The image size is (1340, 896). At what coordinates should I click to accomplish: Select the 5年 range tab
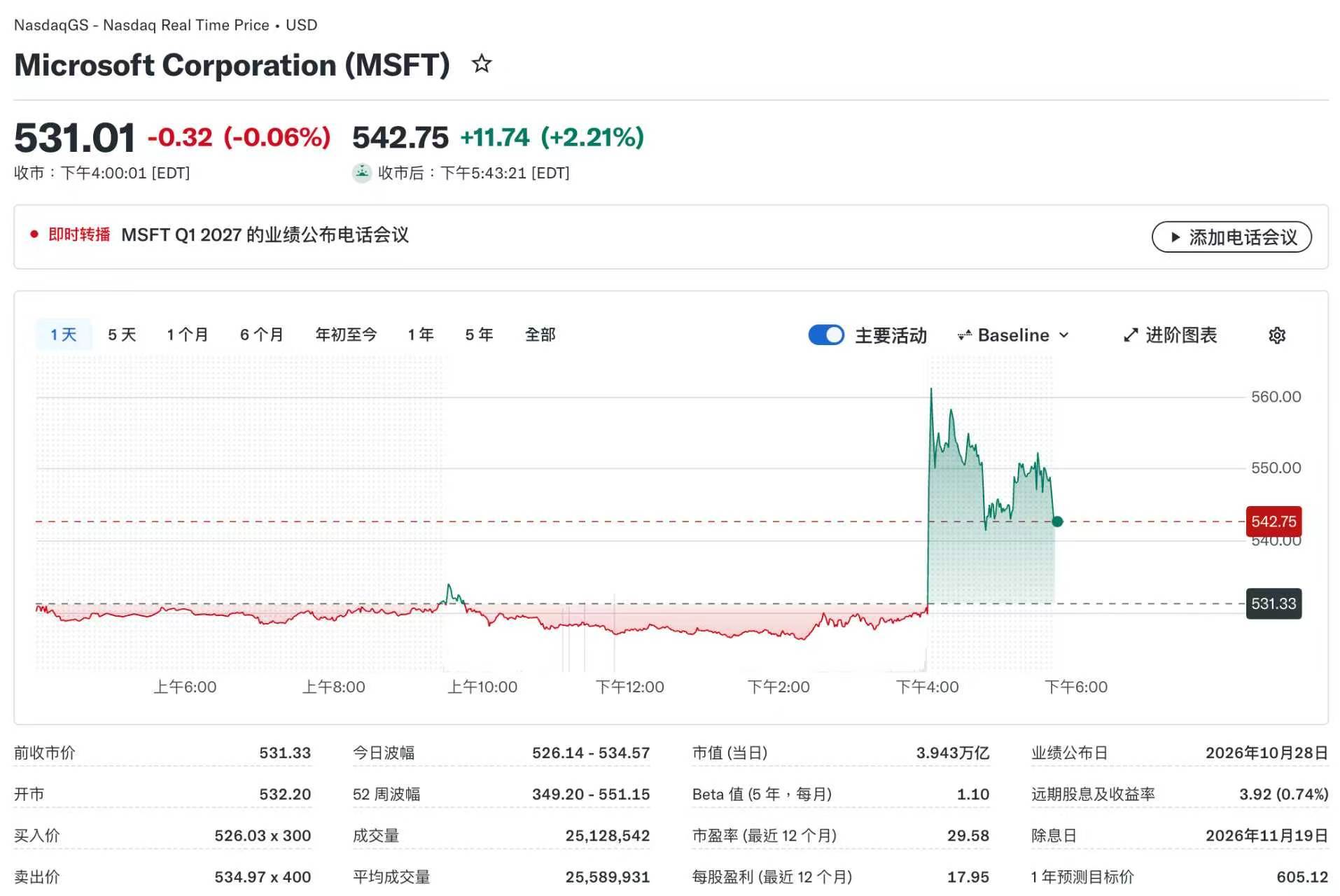pos(480,335)
